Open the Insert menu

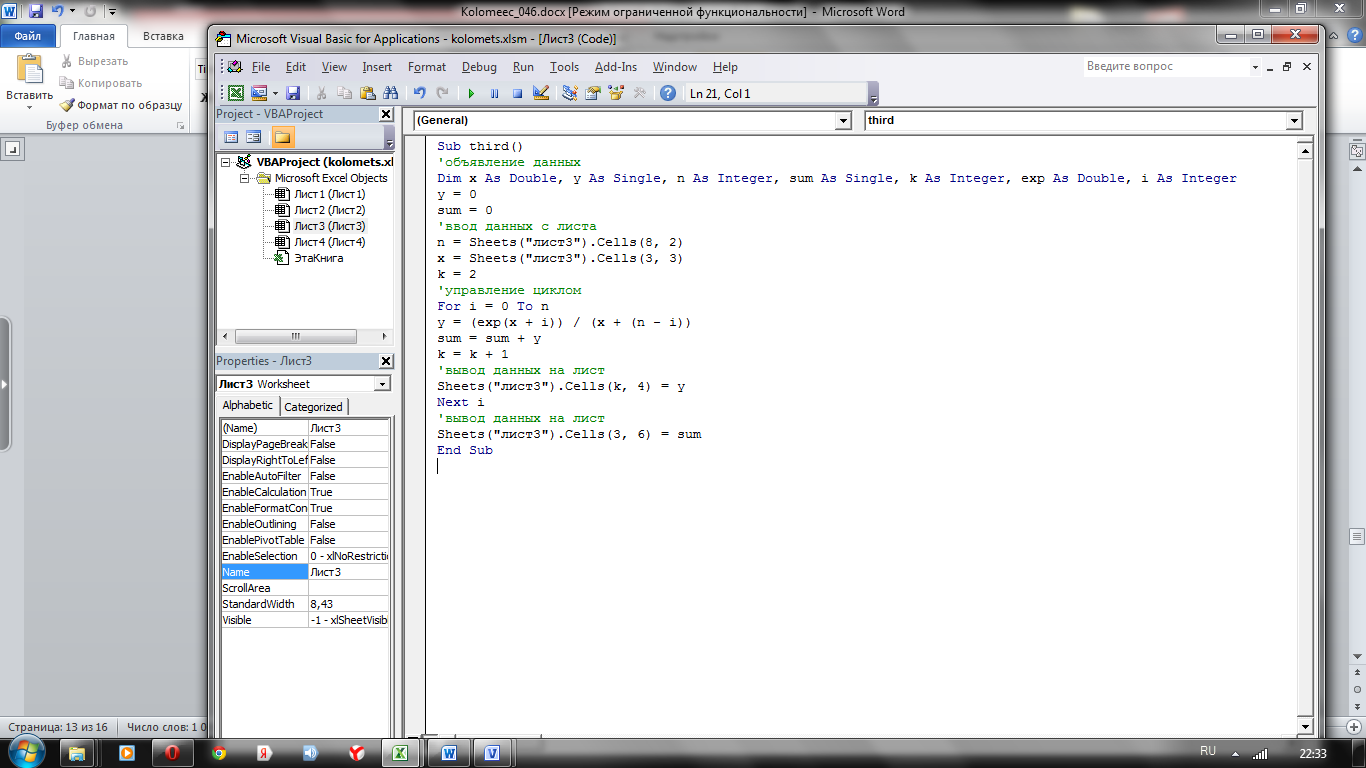[x=377, y=67]
